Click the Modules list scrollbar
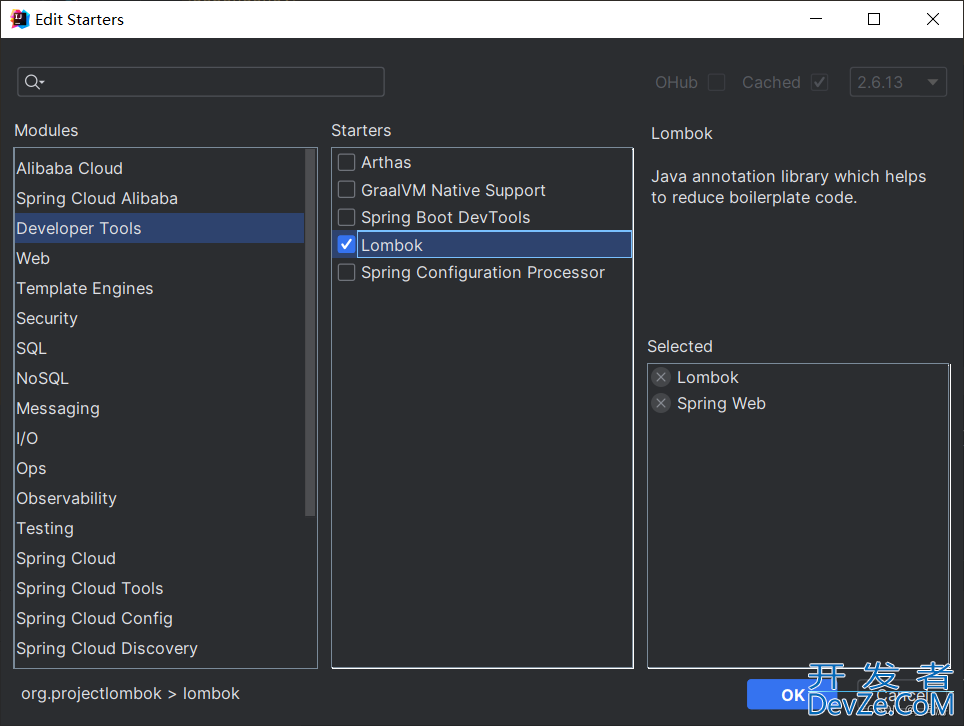The height and width of the screenshot is (726, 964). 310,332
